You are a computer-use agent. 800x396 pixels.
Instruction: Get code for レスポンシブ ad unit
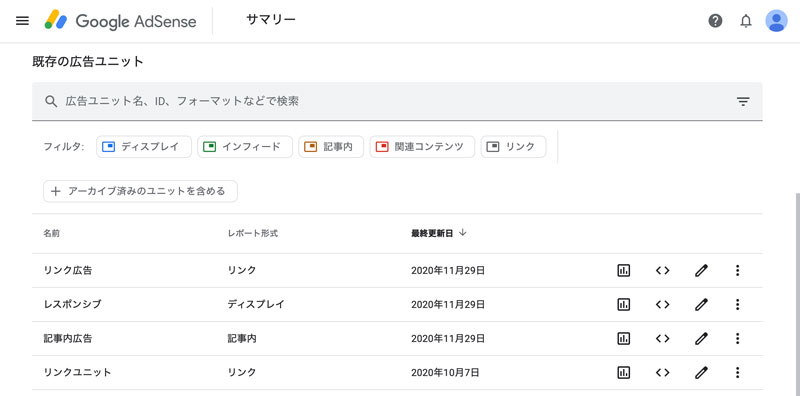(x=662, y=305)
